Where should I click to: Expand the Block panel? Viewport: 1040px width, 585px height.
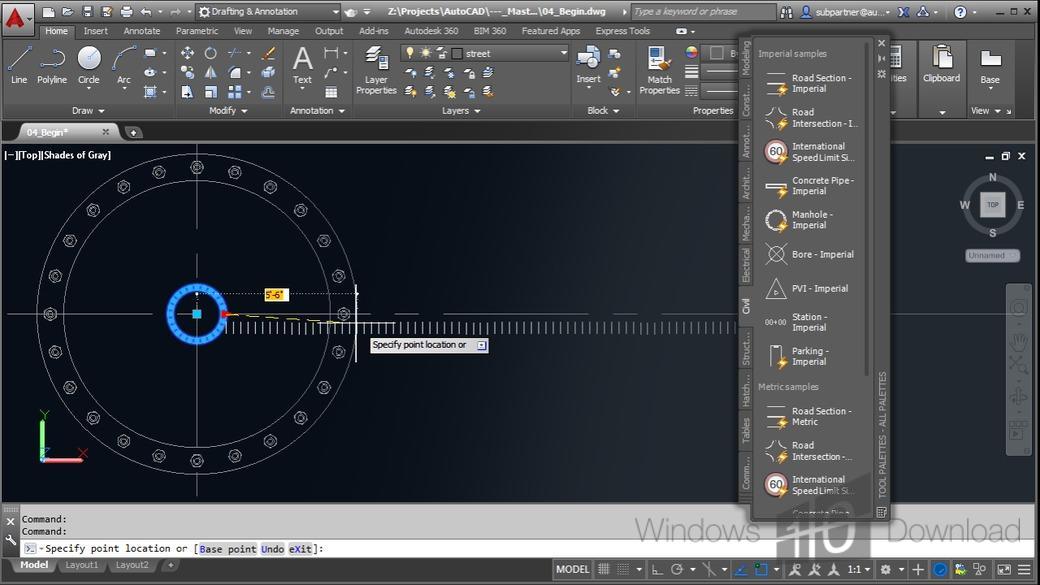pos(603,111)
